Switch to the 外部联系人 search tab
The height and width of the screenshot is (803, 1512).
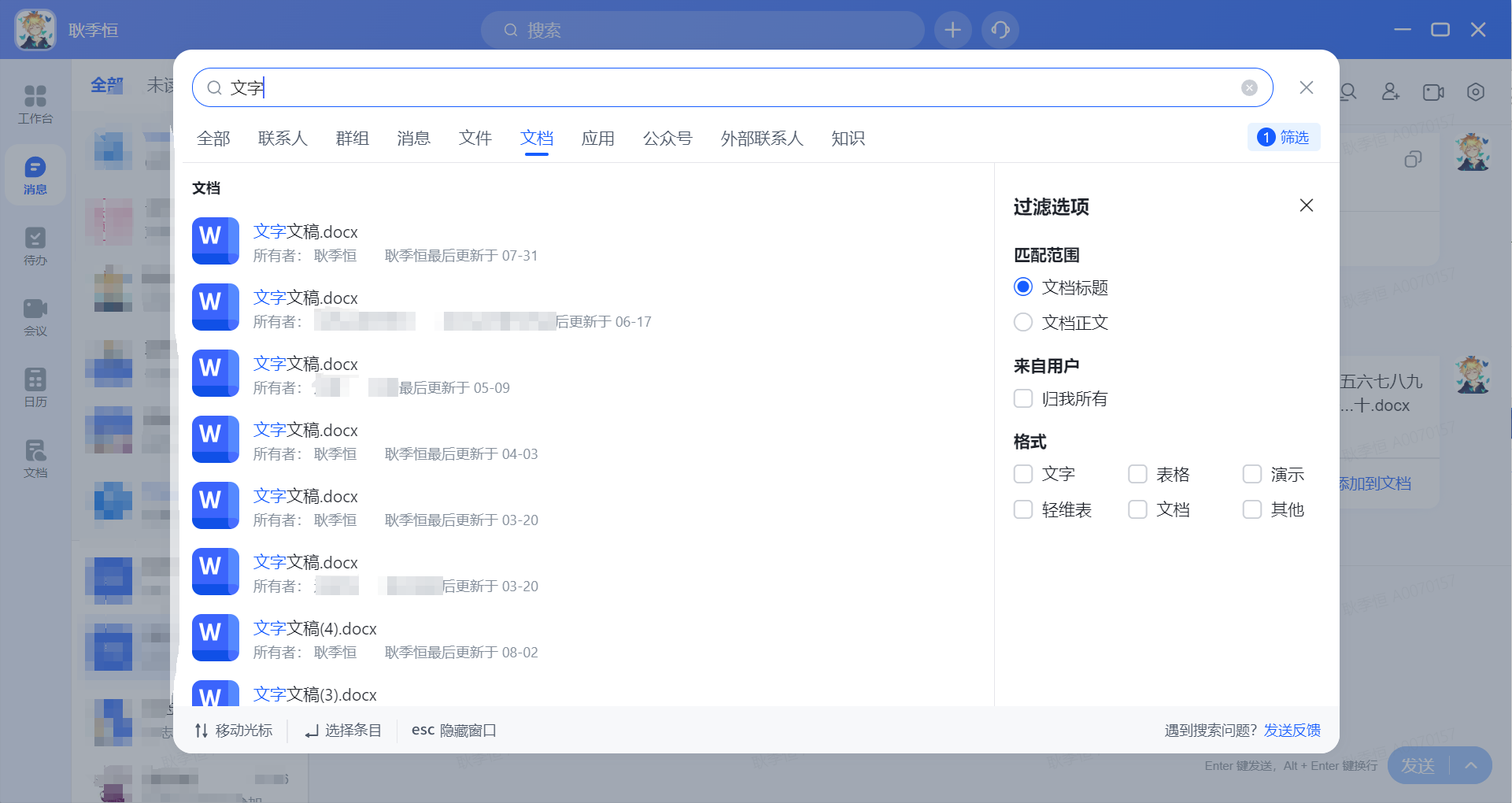pos(762,139)
